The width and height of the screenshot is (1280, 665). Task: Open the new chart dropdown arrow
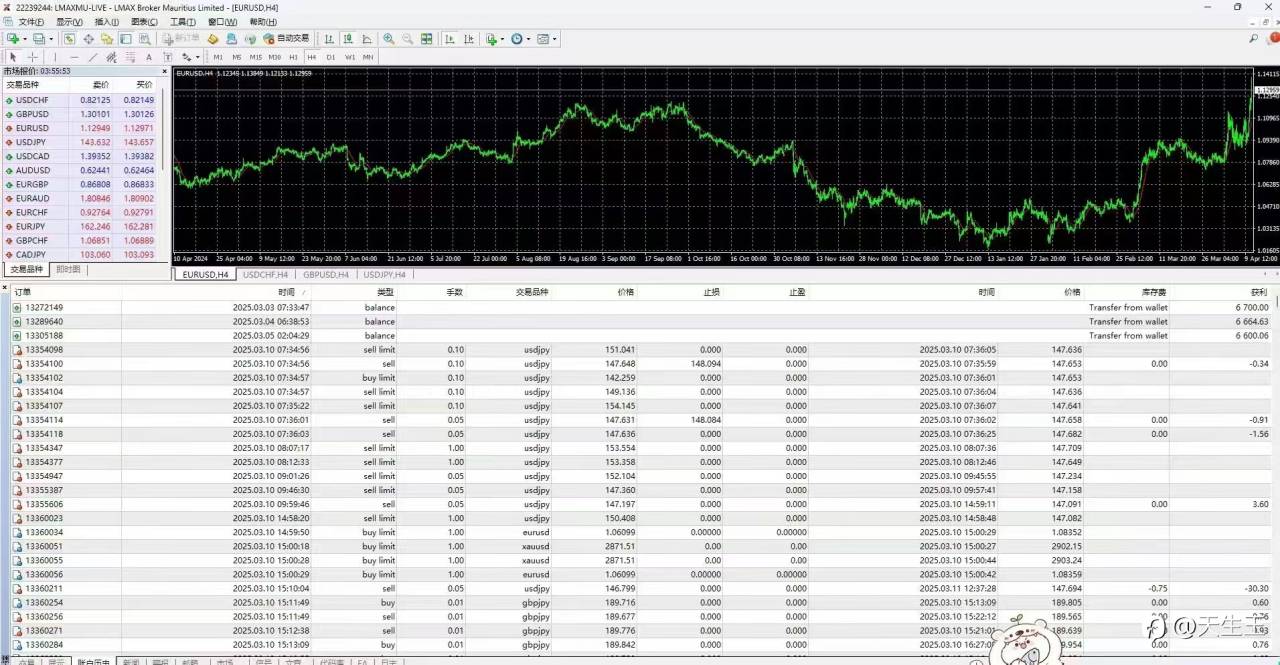point(24,39)
